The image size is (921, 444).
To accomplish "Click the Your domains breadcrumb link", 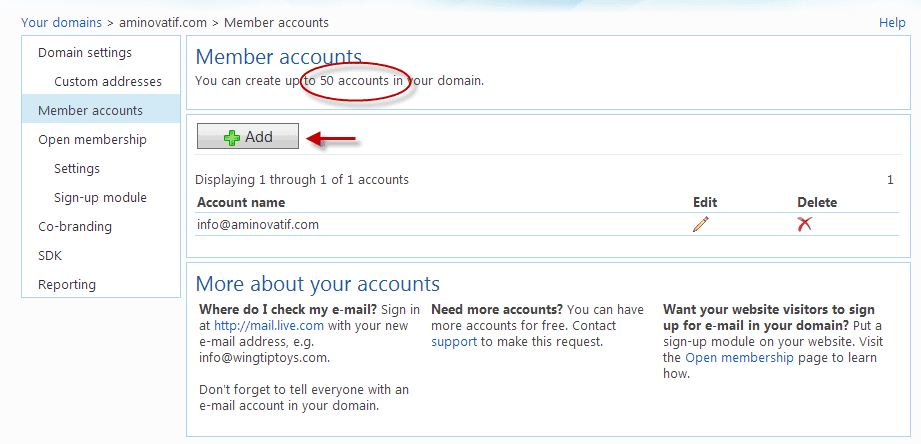I will pos(61,22).
